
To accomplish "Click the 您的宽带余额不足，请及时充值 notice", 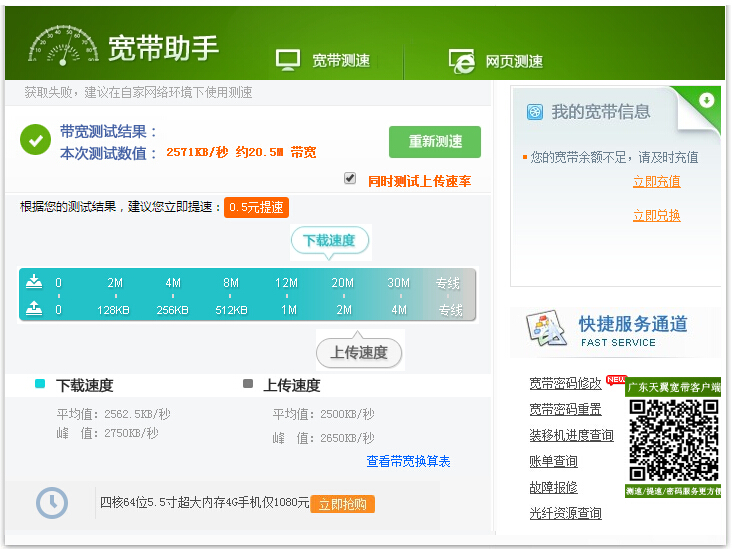I will (x=614, y=157).
